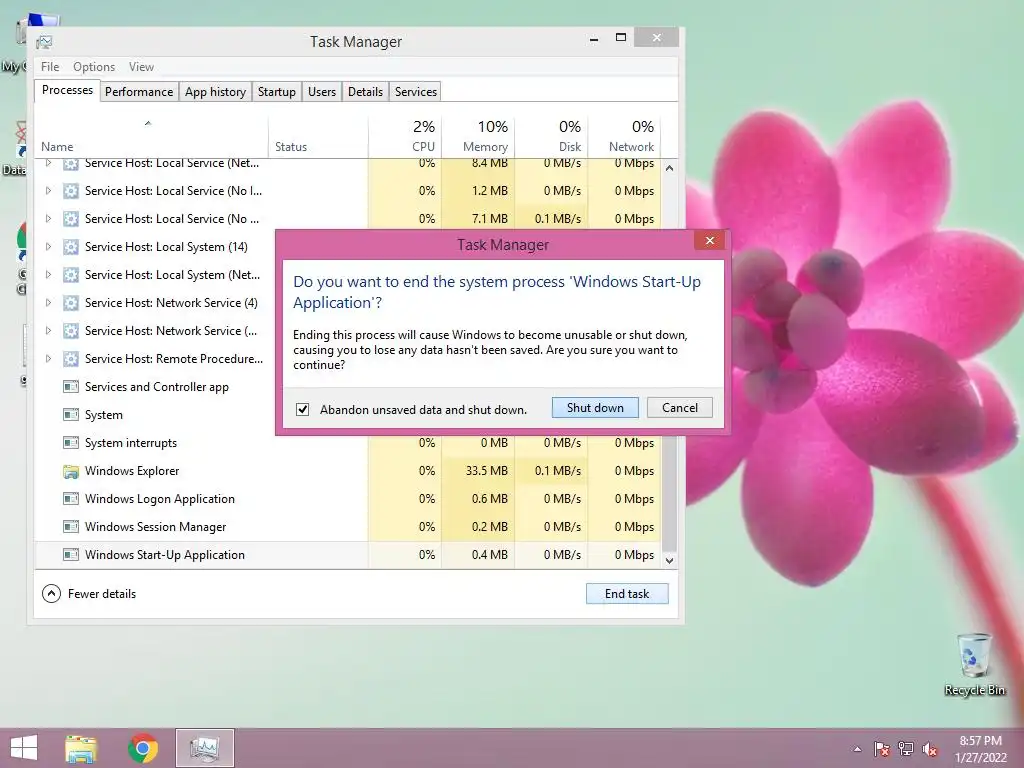This screenshot has width=1024, height=768.
Task: Open the Recycle Bin desktop icon
Action: pos(974,664)
